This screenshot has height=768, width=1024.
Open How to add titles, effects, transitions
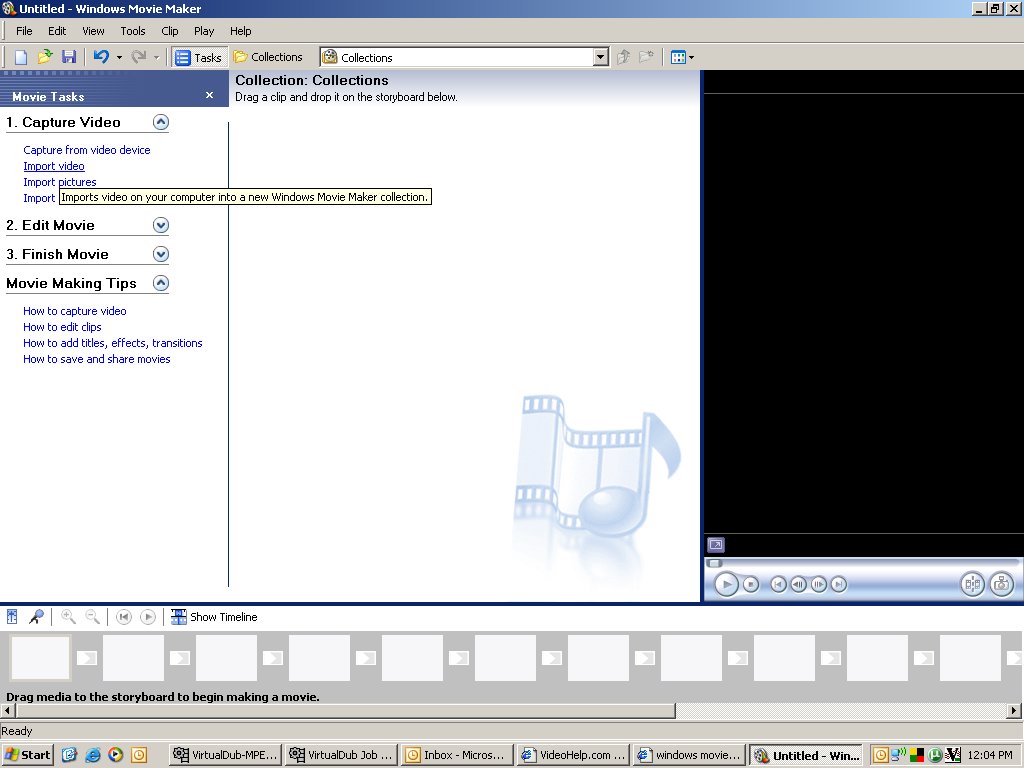(x=112, y=344)
